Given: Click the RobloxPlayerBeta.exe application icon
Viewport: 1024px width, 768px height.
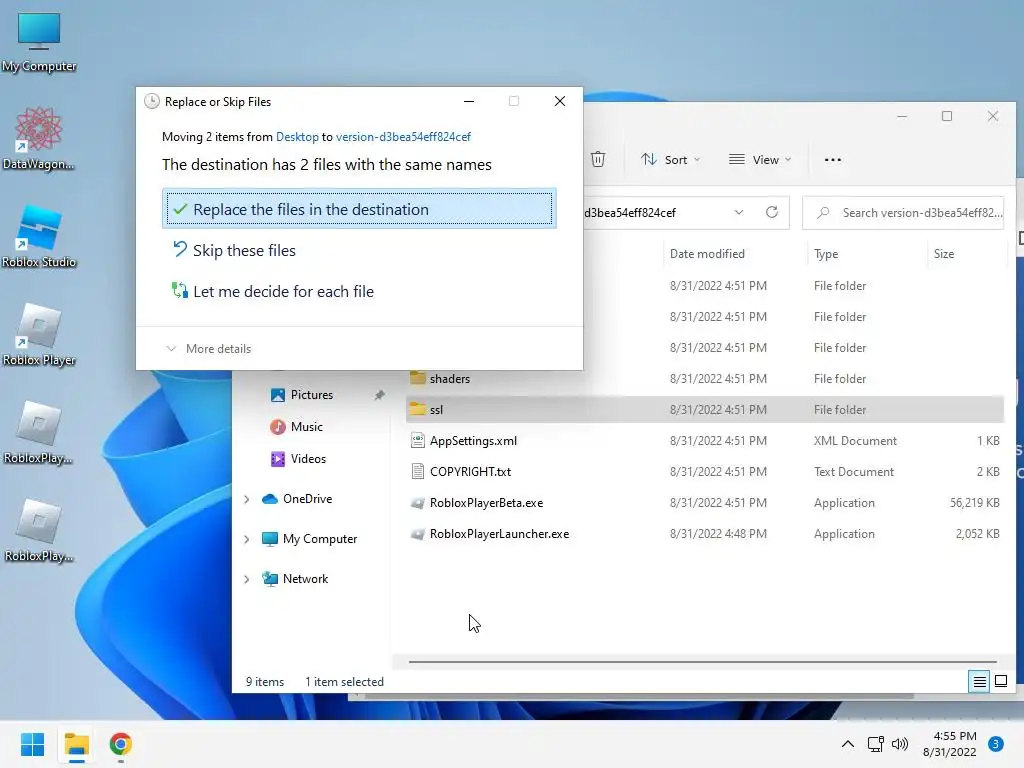Looking at the screenshot, I should [417, 503].
